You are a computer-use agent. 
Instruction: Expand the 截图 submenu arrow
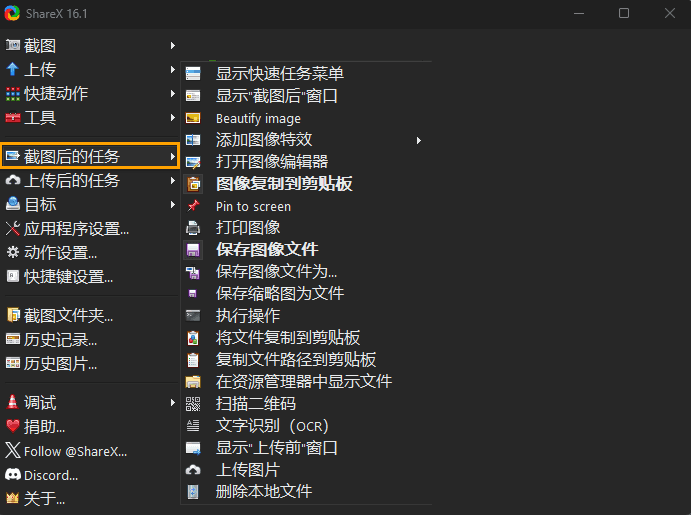click(173, 45)
